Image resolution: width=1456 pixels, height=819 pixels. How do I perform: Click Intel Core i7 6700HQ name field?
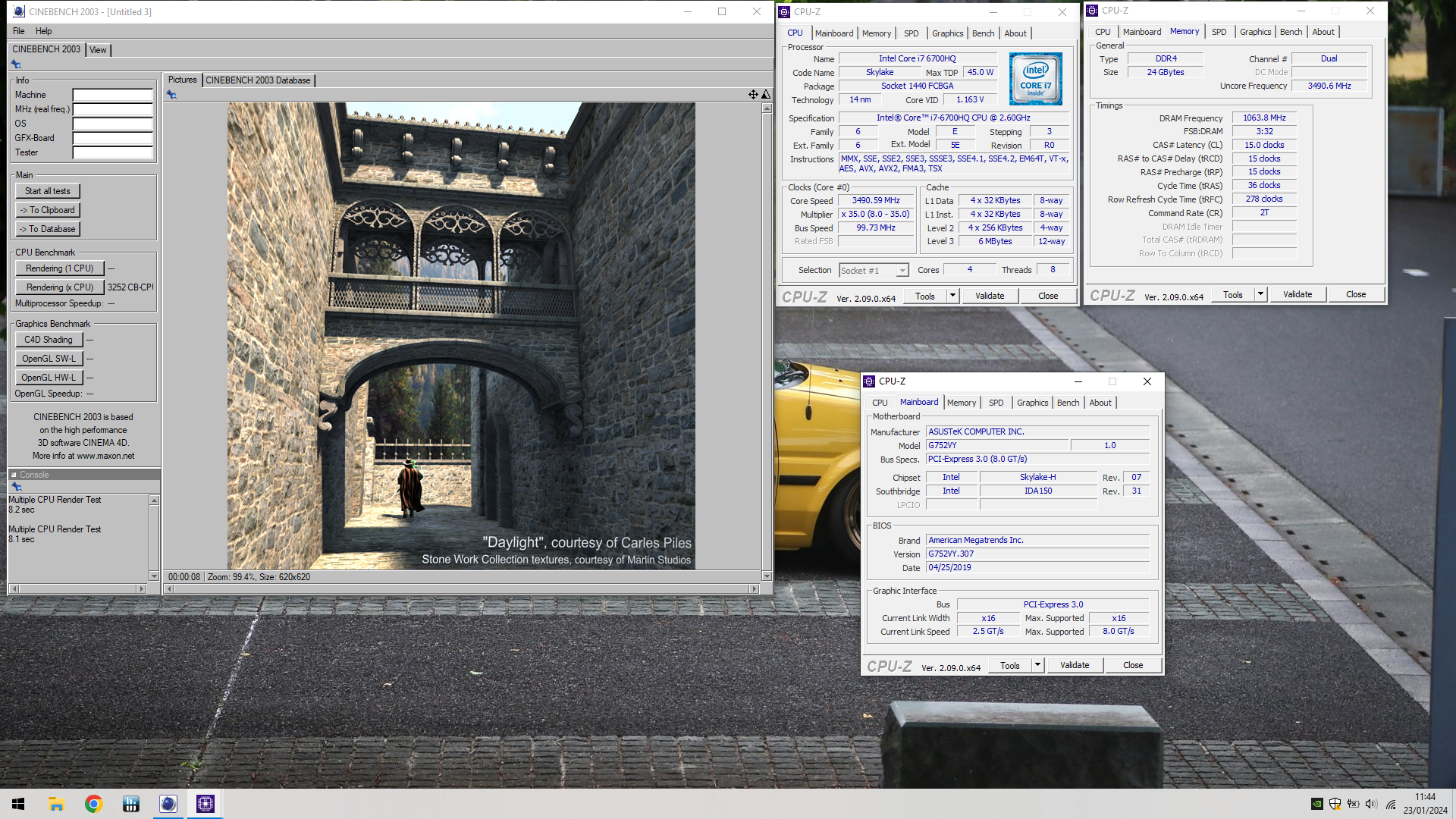point(918,58)
